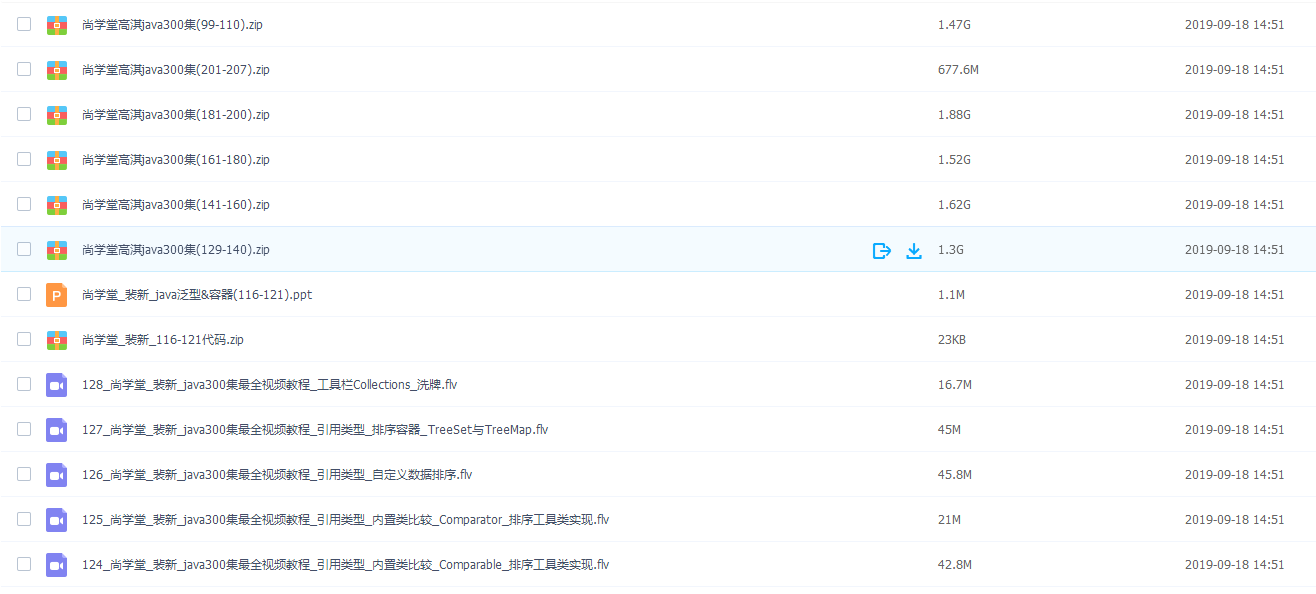Click zip icon for 116-121代码.zip

pos(57,340)
